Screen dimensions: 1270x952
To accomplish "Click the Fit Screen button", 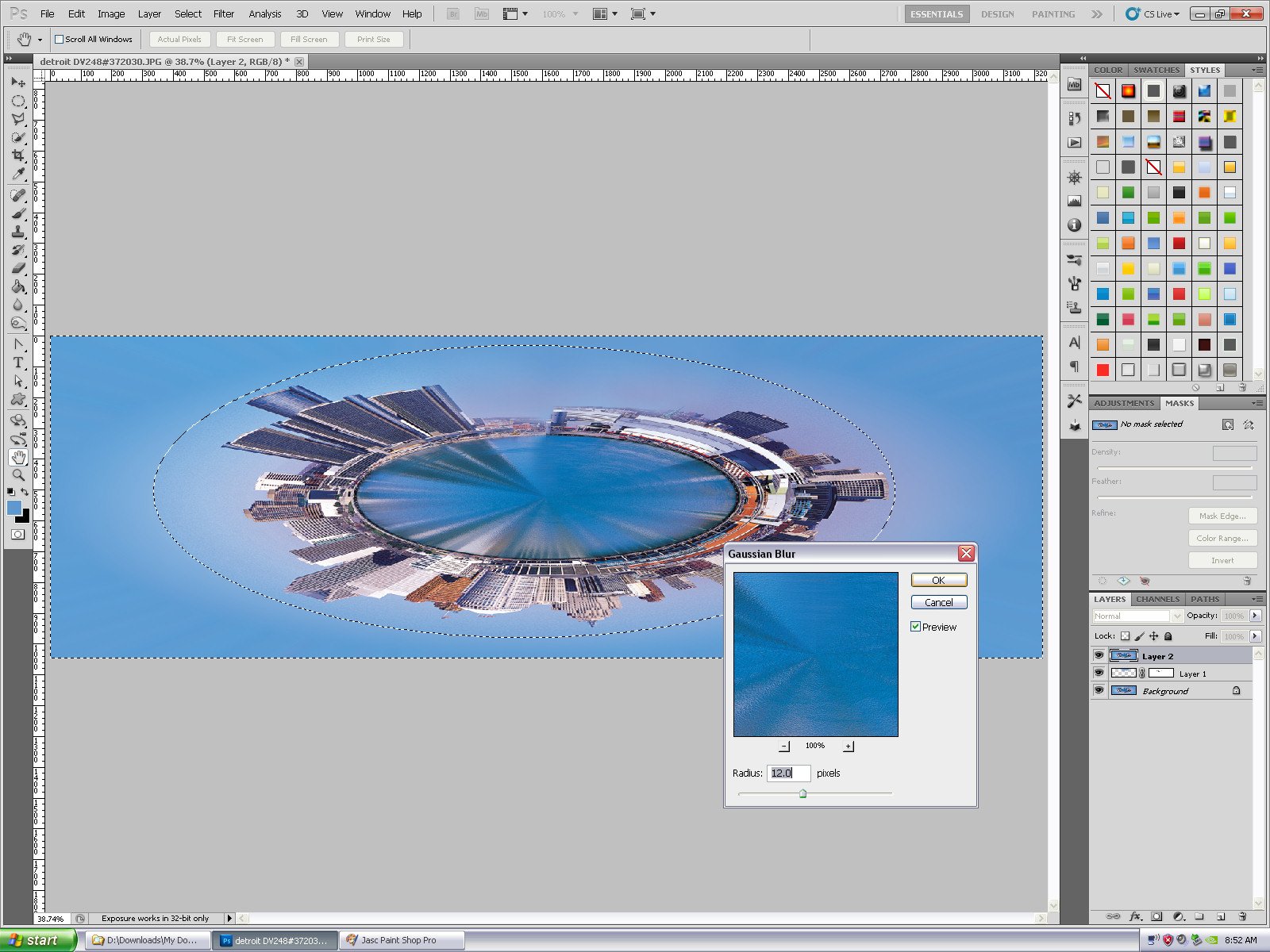I will 244,39.
